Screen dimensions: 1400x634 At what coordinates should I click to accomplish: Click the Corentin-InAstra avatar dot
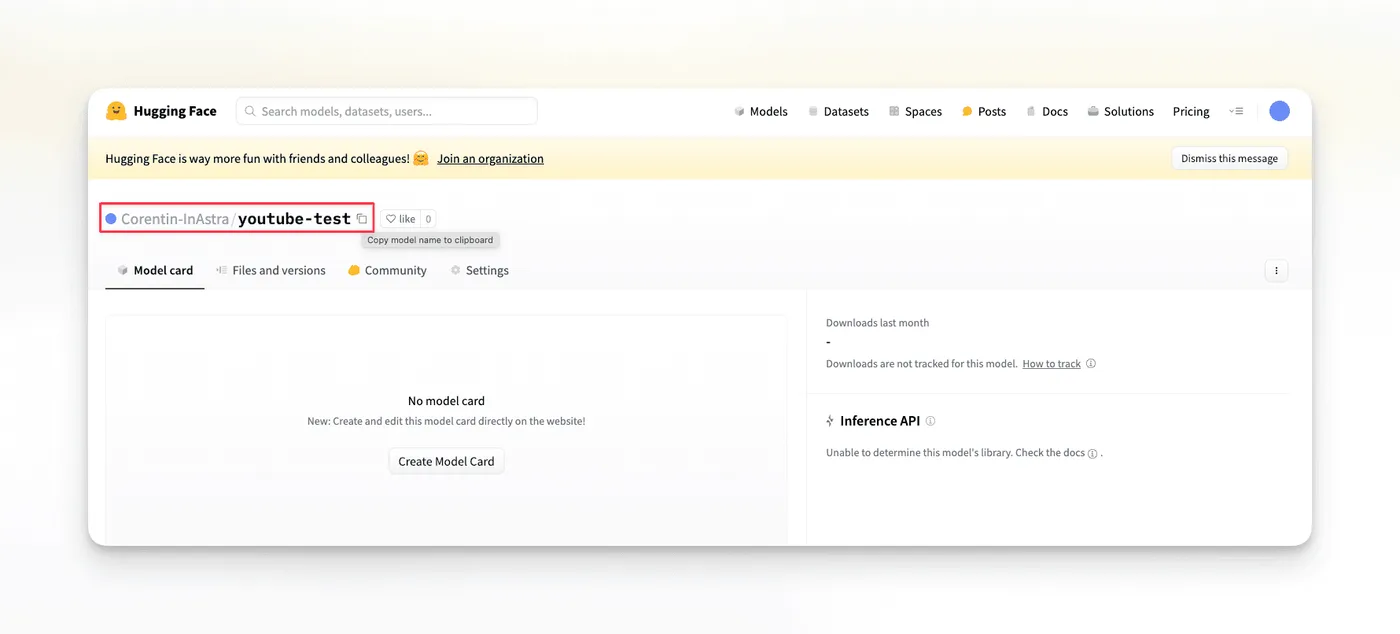111,219
